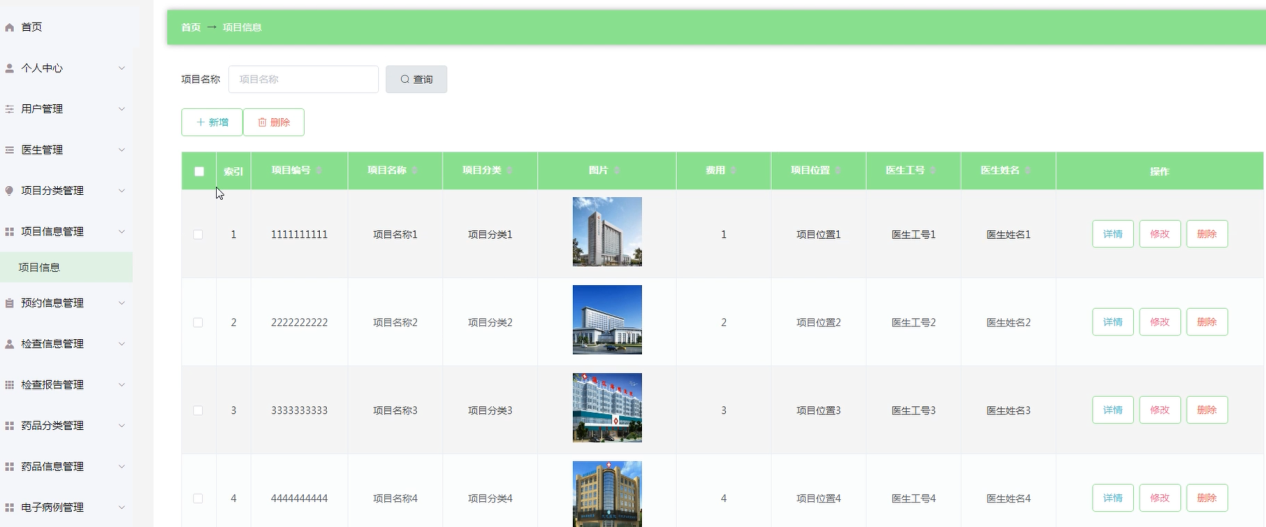Sort by 医生姓名 using its sort arrows

click(x=1029, y=171)
